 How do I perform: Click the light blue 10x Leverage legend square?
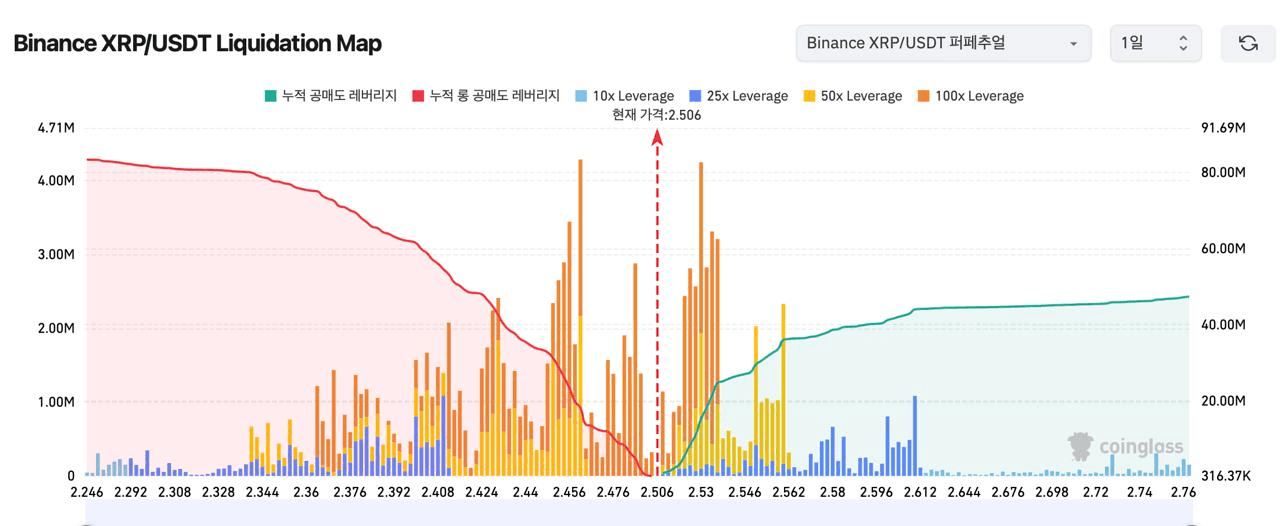pos(581,96)
